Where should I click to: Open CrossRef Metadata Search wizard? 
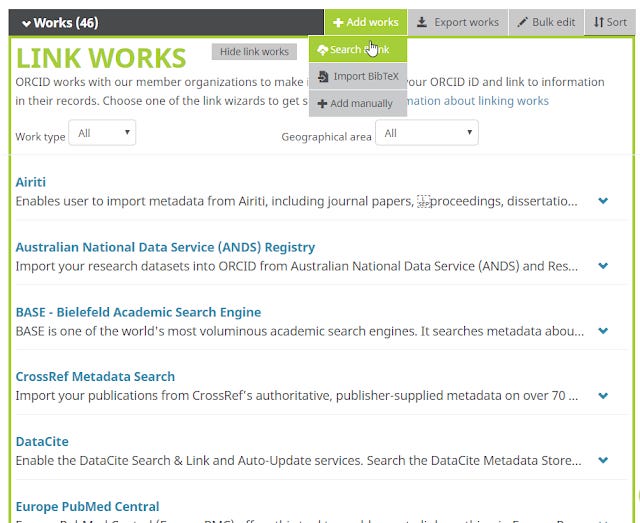[x=95, y=376]
